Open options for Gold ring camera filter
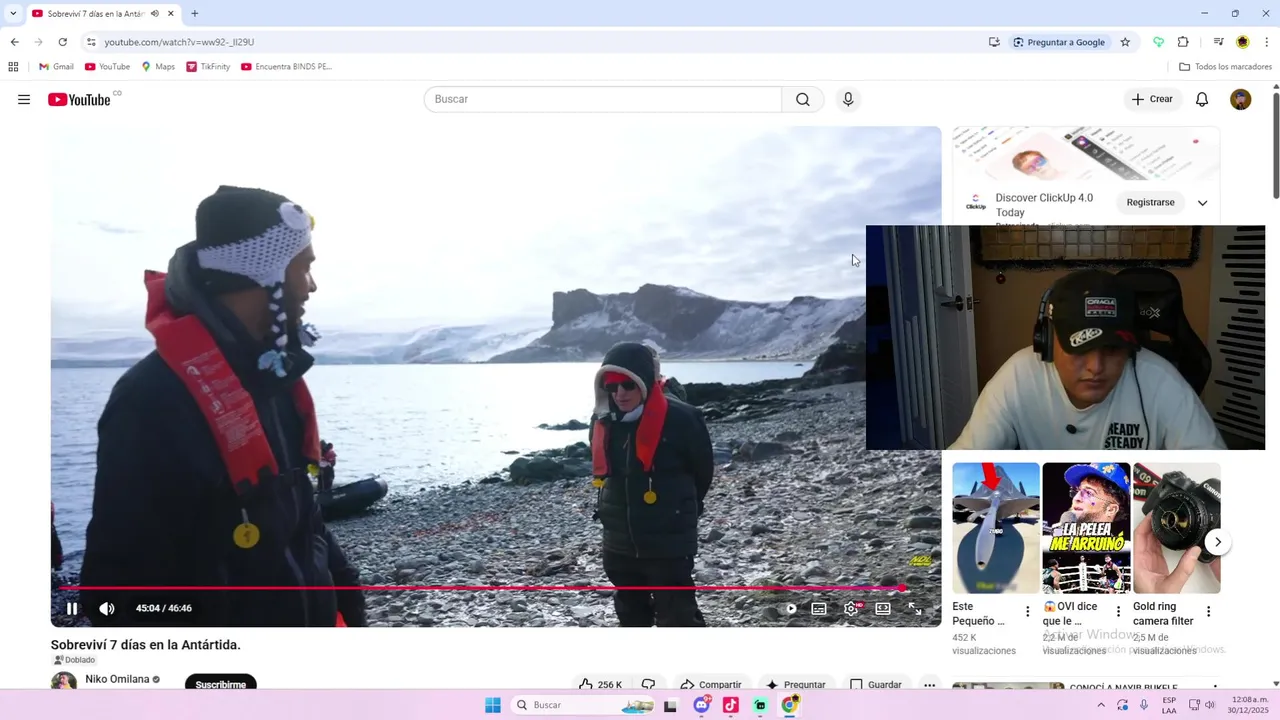Image resolution: width=1280 pixels, height=720 pixels. click(x=1208, y=612)
